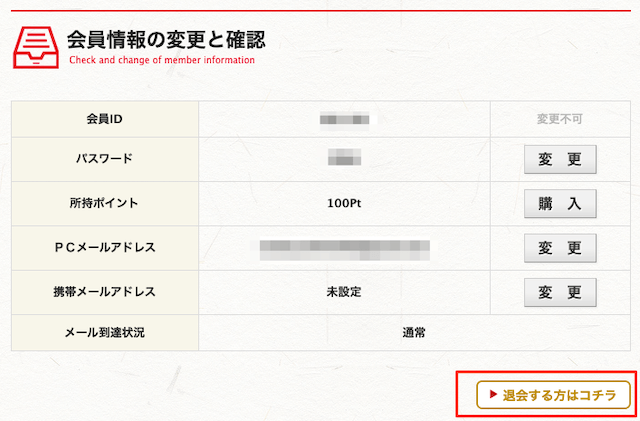Click the 会員ID label cell
This screenshot has height=421, width=640.
[105, 119]
